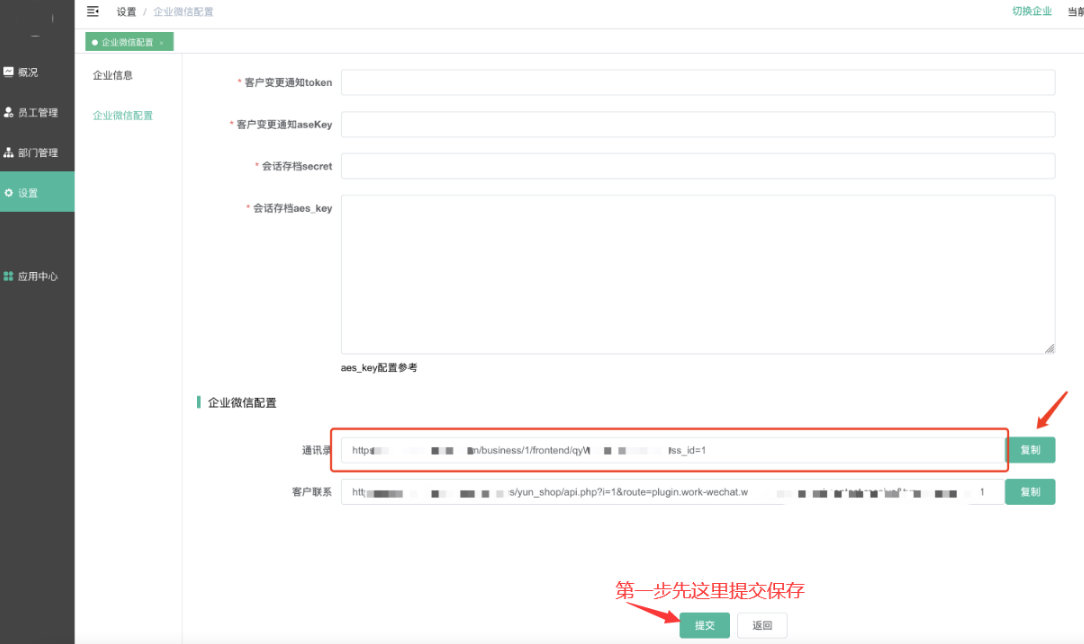This screenshot has height=644, width=1084.
Task: Click the 部门管理 department icon in sidebar
Action: coord(9,152)
